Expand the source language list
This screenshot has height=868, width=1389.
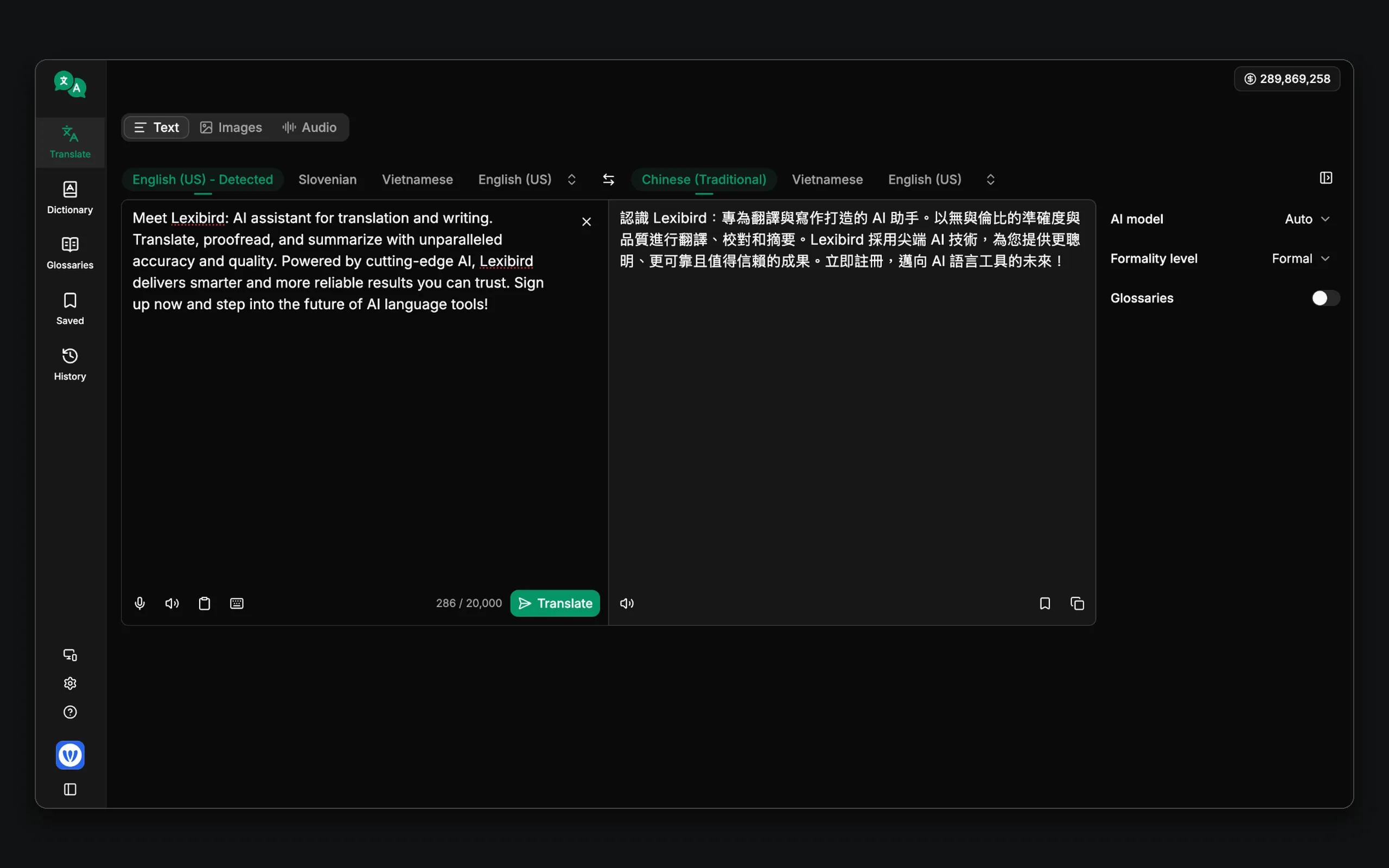coord(571,180)
